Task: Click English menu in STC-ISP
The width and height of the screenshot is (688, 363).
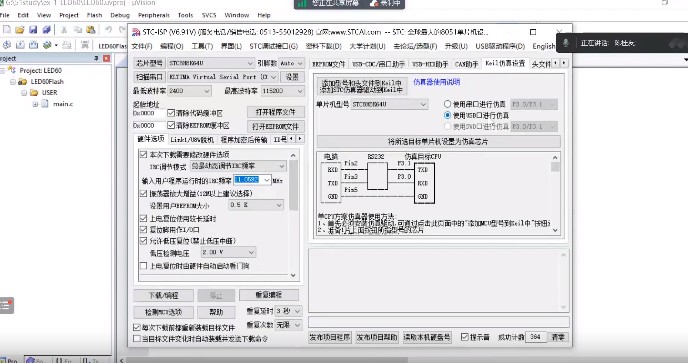Action: (x=544, y=46)
